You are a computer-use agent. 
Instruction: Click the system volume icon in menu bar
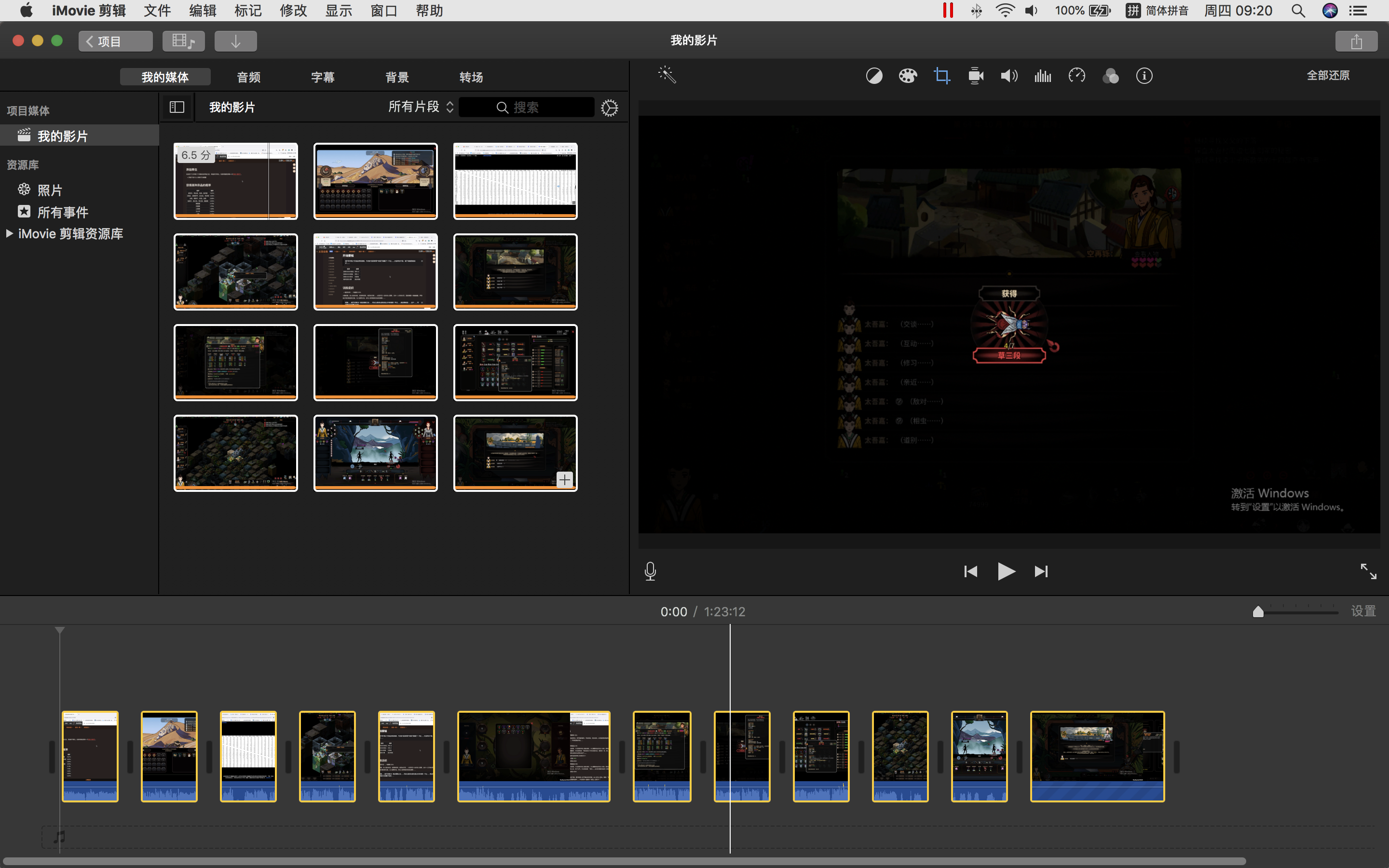click(x=1032, y=11)
